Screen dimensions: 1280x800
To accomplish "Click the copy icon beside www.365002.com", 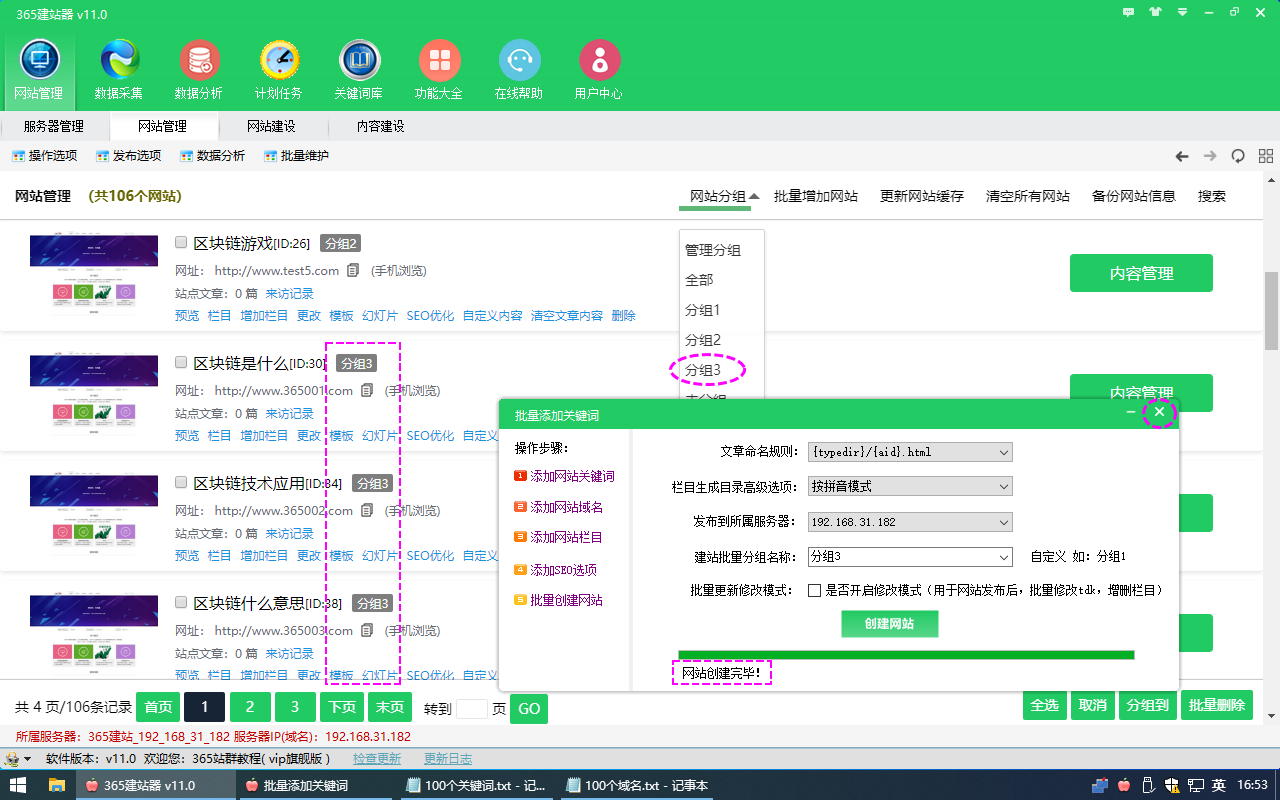I will (x=367, y=510).
